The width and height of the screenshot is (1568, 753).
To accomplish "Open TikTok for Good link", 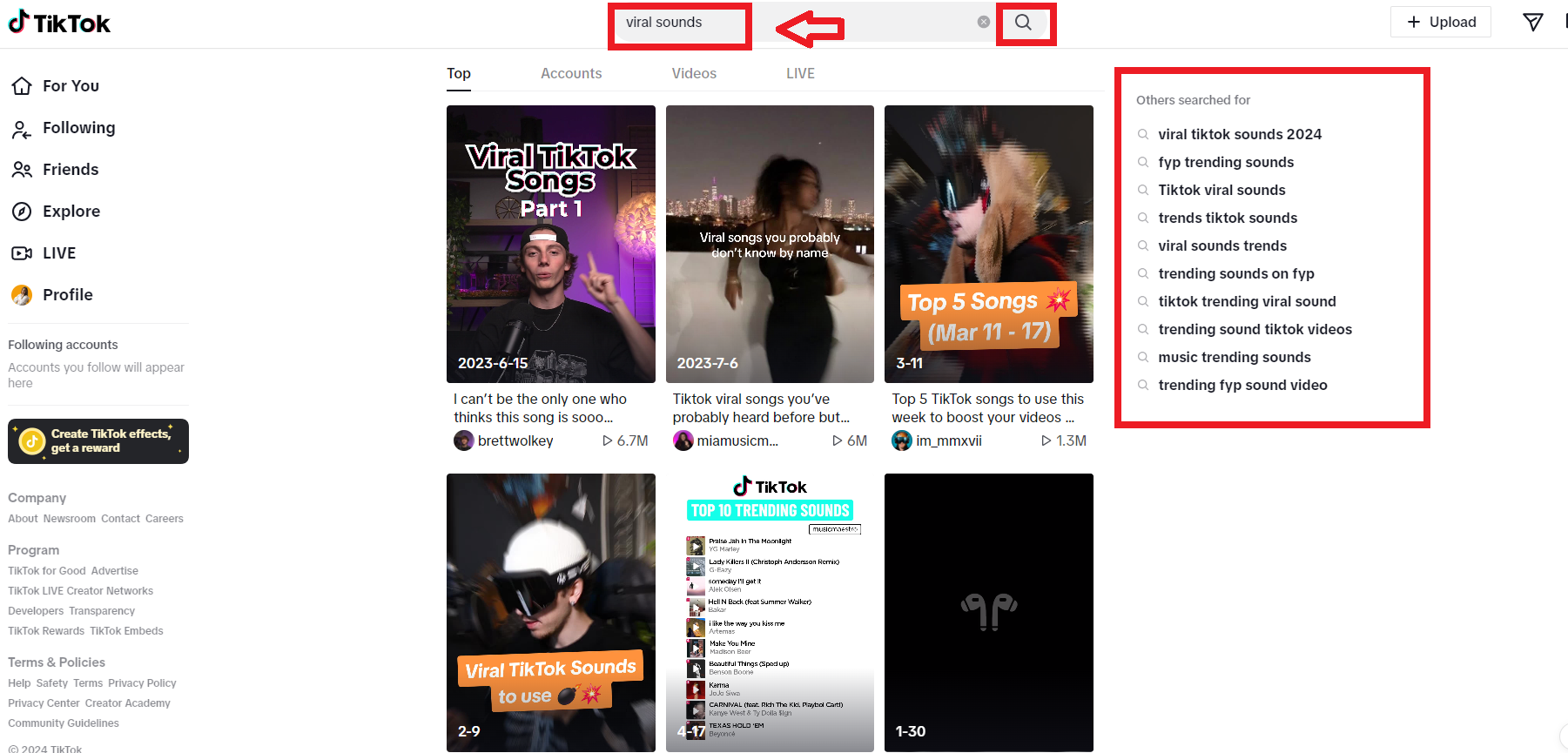I will [x=47, y=571].
